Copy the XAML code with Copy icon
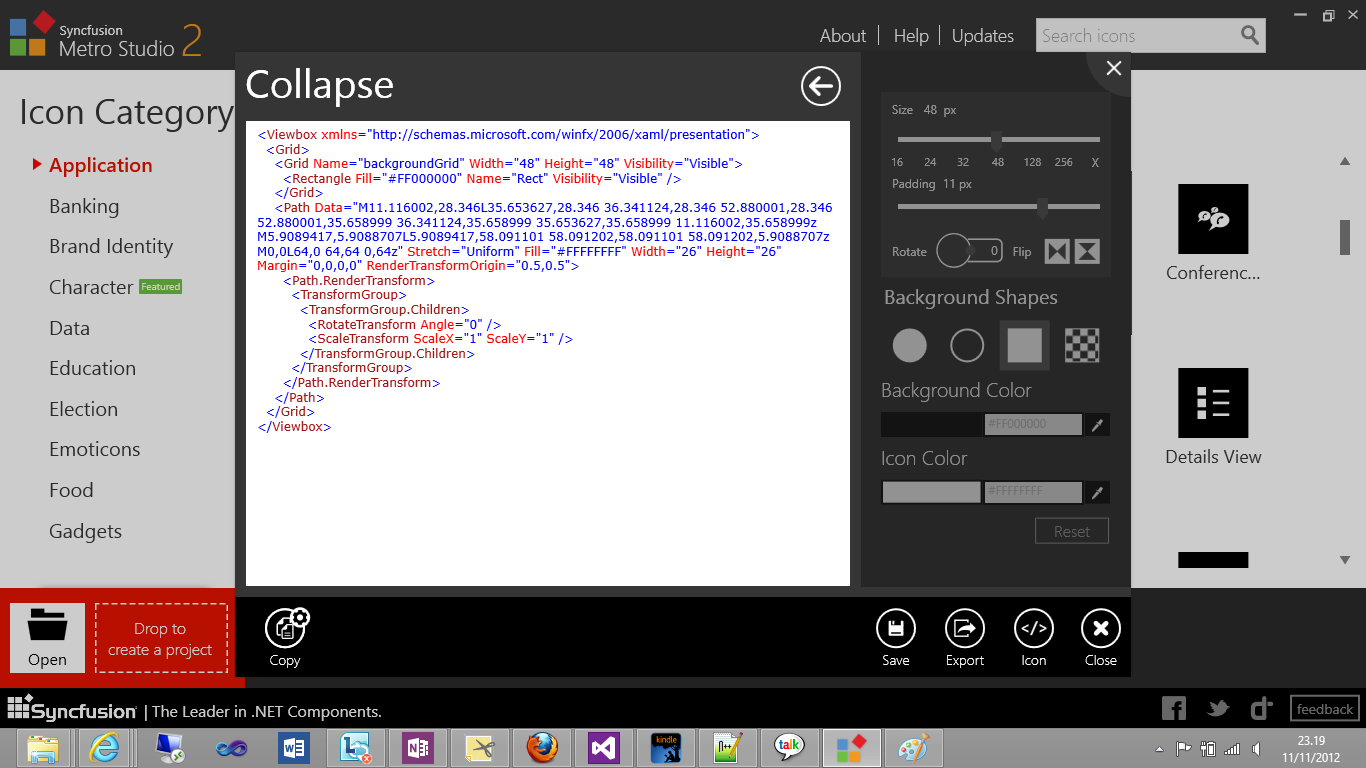The height and width of the screenshot is (768, 1366). [x=286, y=629]
